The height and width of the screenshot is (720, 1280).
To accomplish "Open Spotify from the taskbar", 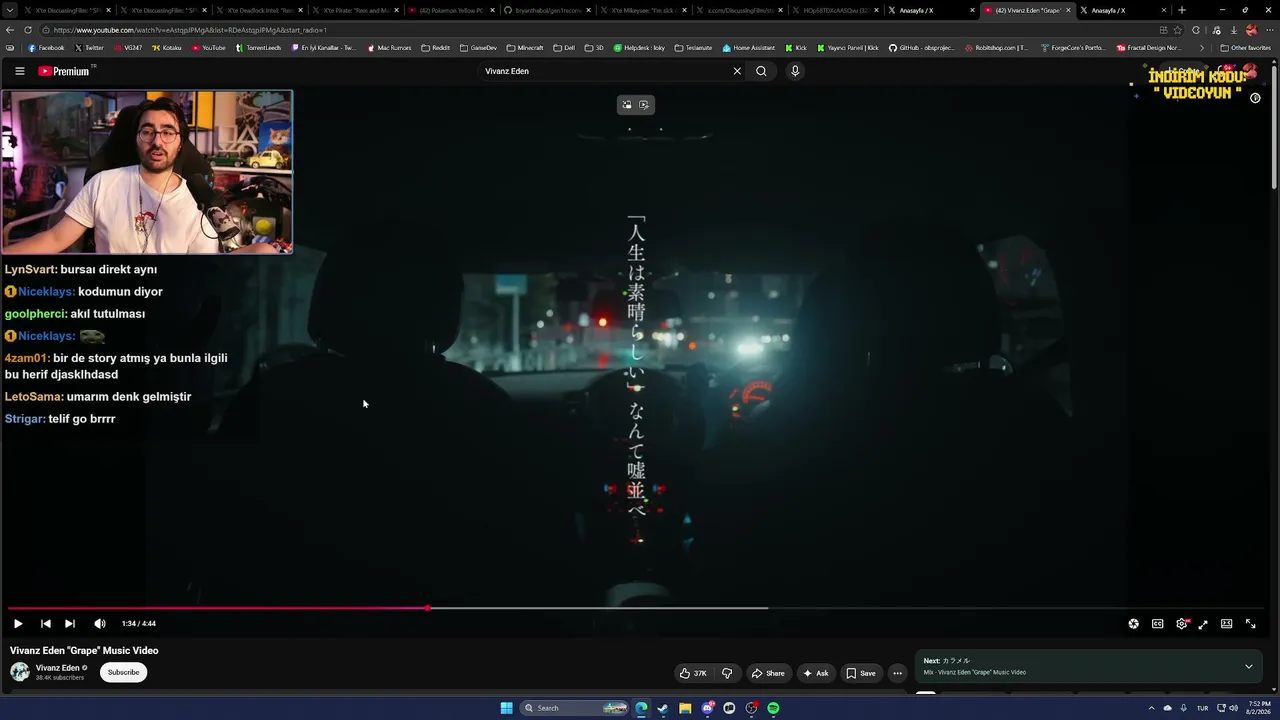I will (x=773, y=708).
